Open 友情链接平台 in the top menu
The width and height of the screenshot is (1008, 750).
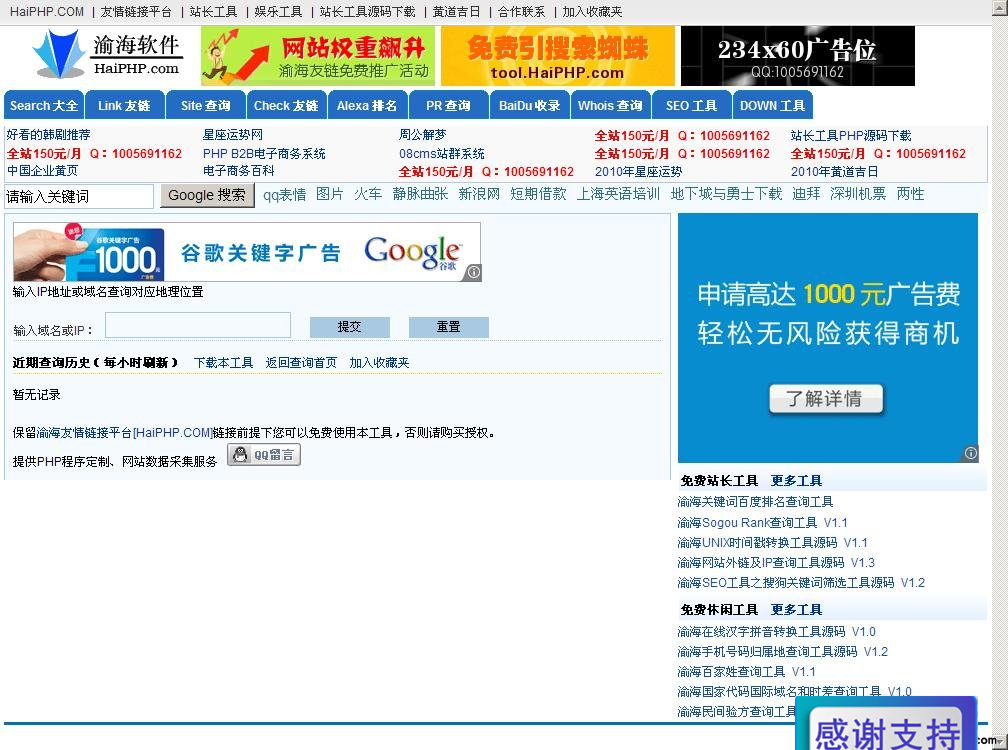pyautogui.click(x=136, y=12)
